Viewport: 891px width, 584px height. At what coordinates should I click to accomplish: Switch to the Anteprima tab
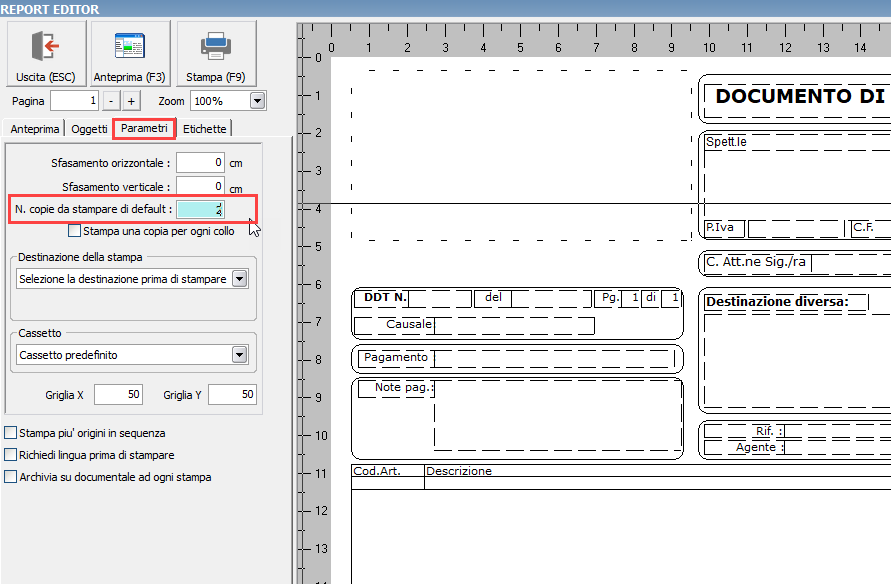point(35,129)
